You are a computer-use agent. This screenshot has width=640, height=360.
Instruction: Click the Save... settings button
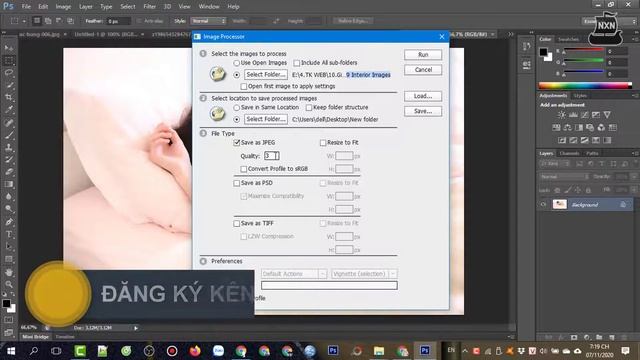pyautogui.click(x=423, y=111)
